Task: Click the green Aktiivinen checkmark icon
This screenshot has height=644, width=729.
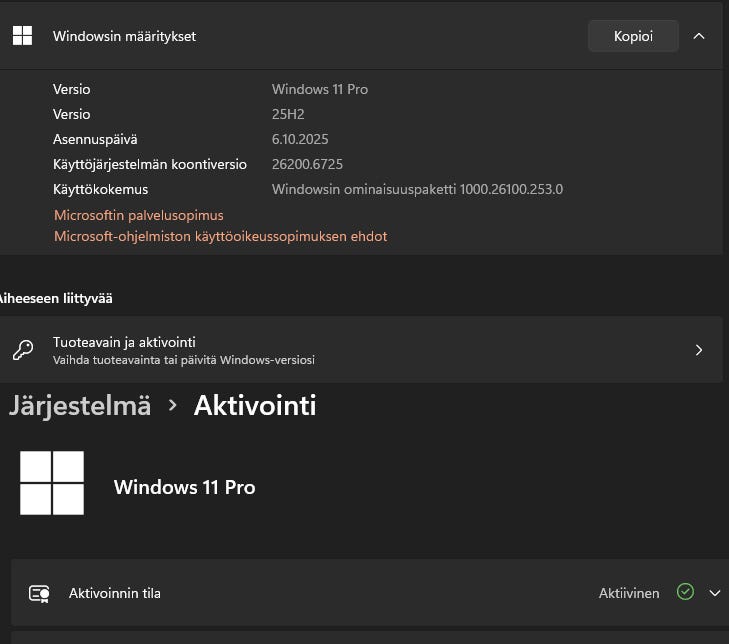Action: point(685,592)
